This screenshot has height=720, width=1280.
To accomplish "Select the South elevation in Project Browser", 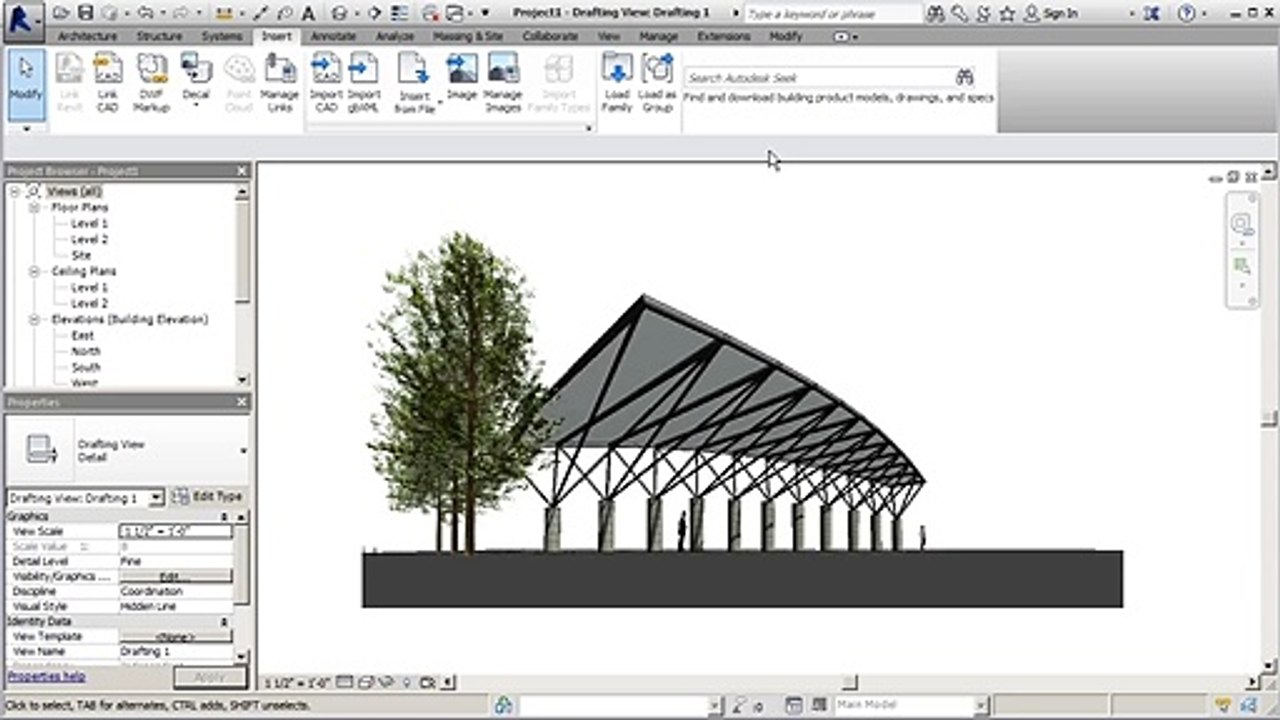I will [x=84, y=367].
